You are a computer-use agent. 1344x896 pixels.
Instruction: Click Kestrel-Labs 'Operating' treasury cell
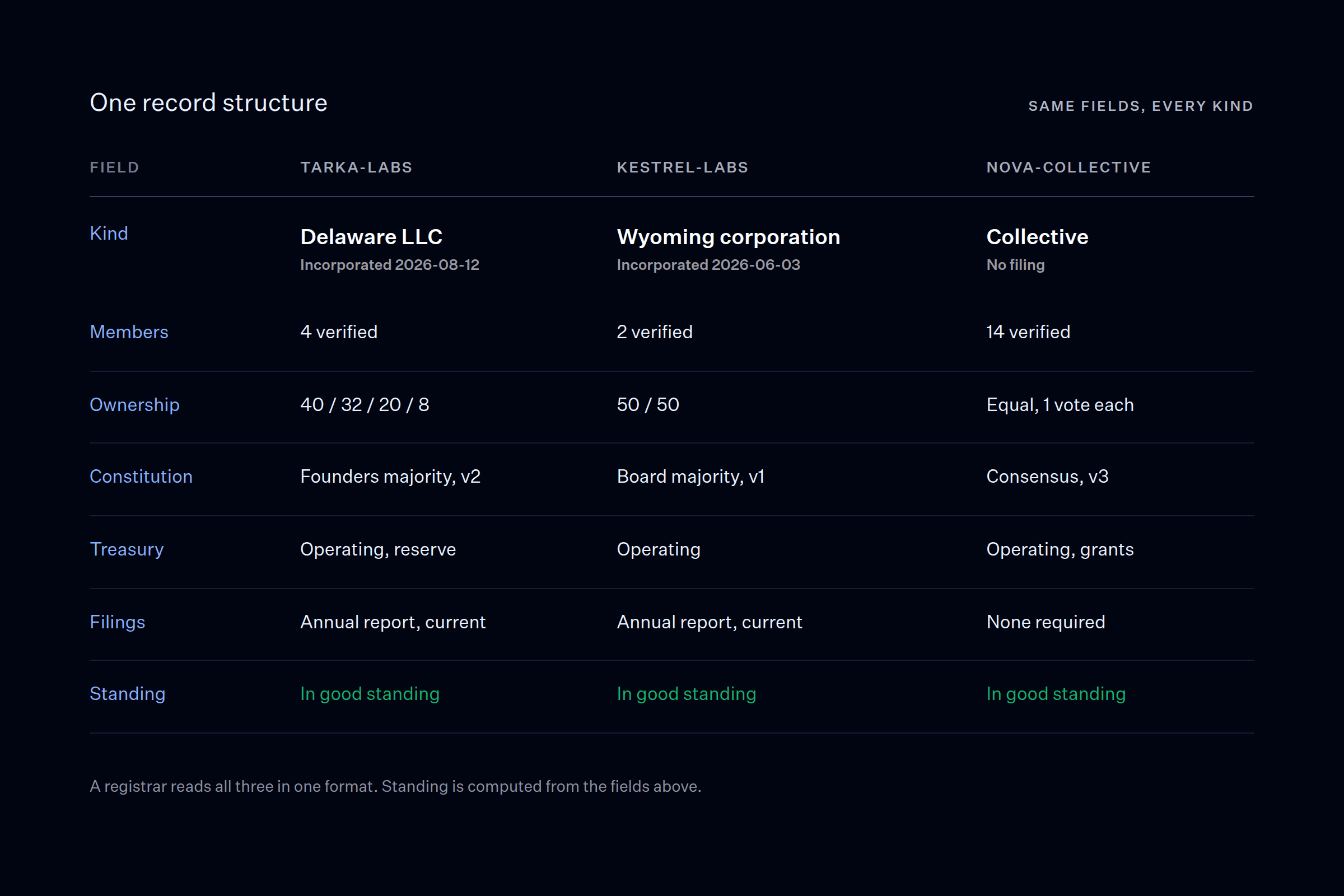point(659,550)
